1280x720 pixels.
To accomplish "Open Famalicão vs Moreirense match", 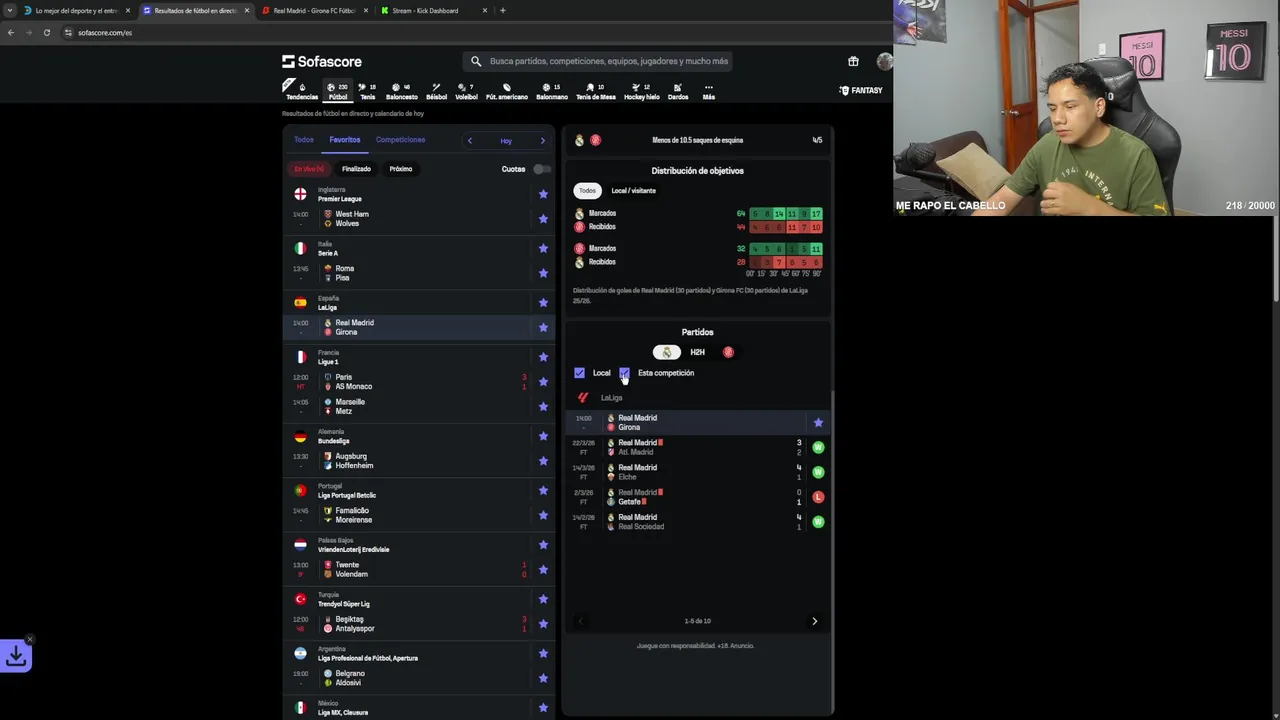I will (419, 515).
